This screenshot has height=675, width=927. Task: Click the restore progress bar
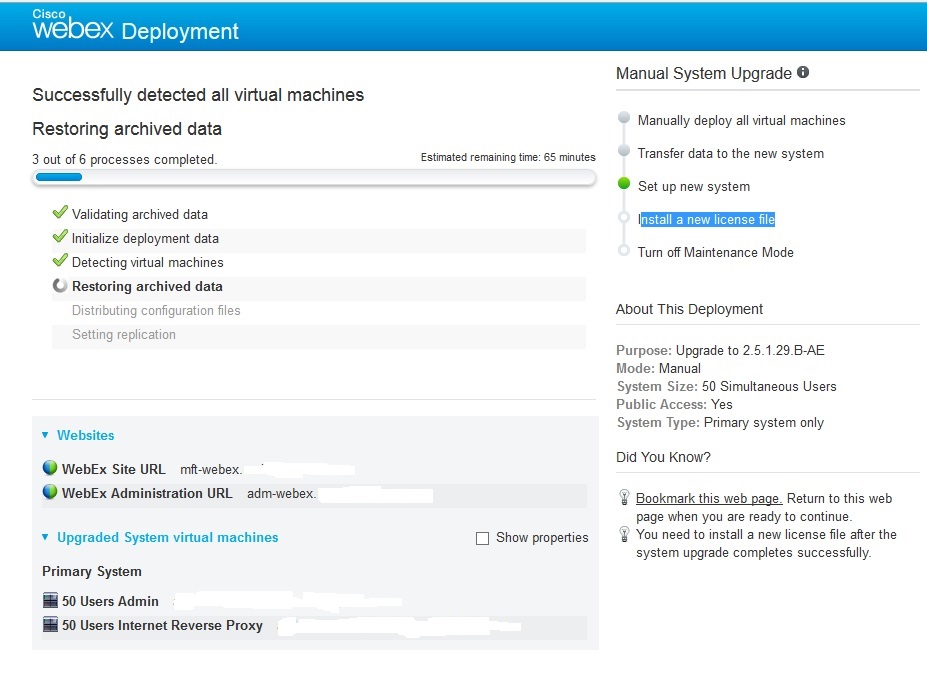point(314,177)
